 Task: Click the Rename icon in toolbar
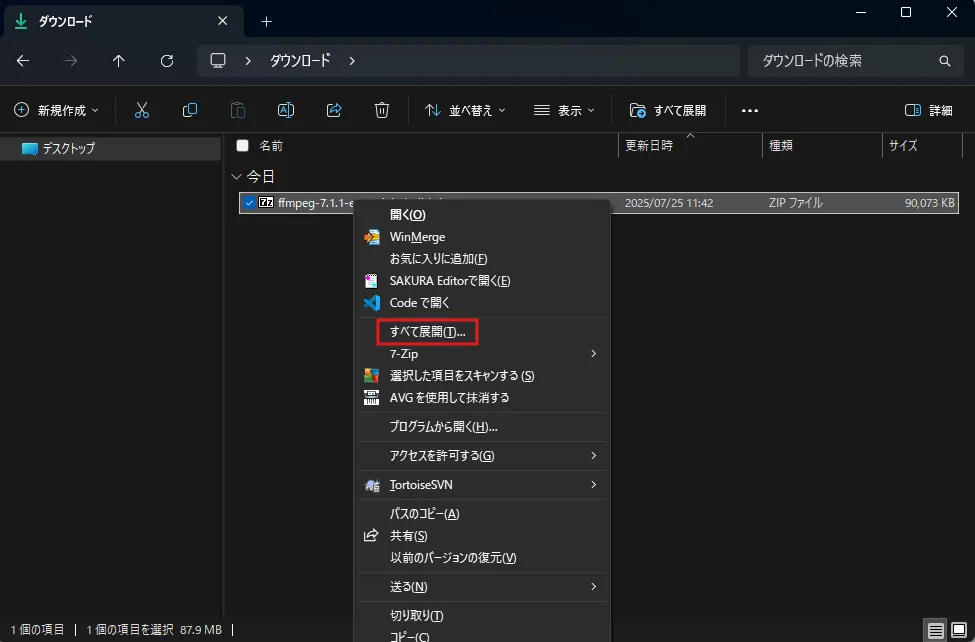pyautogui.click(x=285, y=110)
